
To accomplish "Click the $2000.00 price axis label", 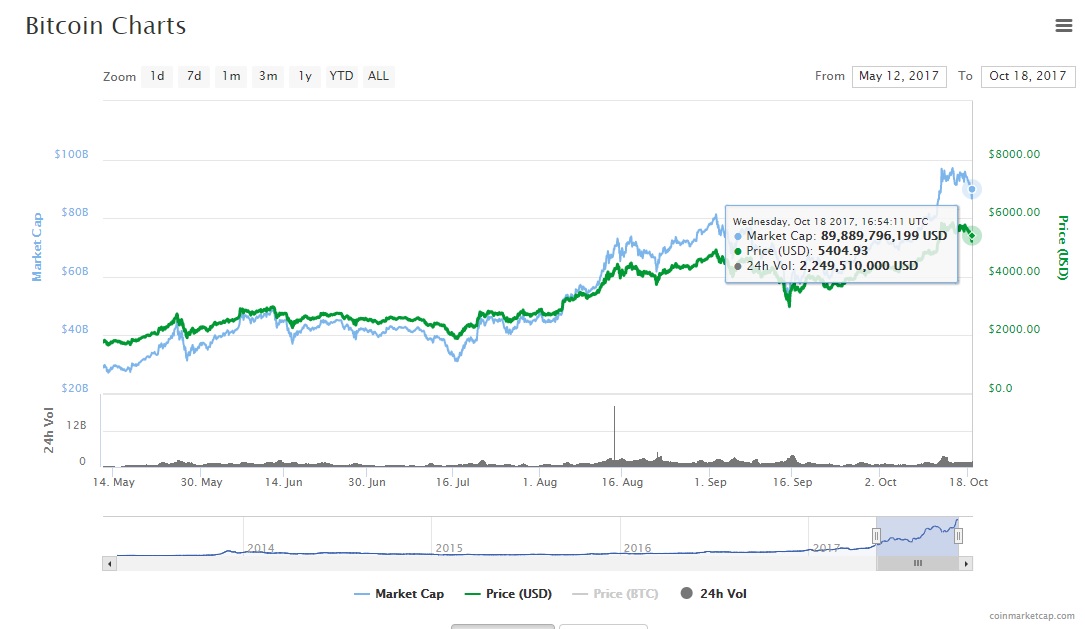I will (1014, 329).
